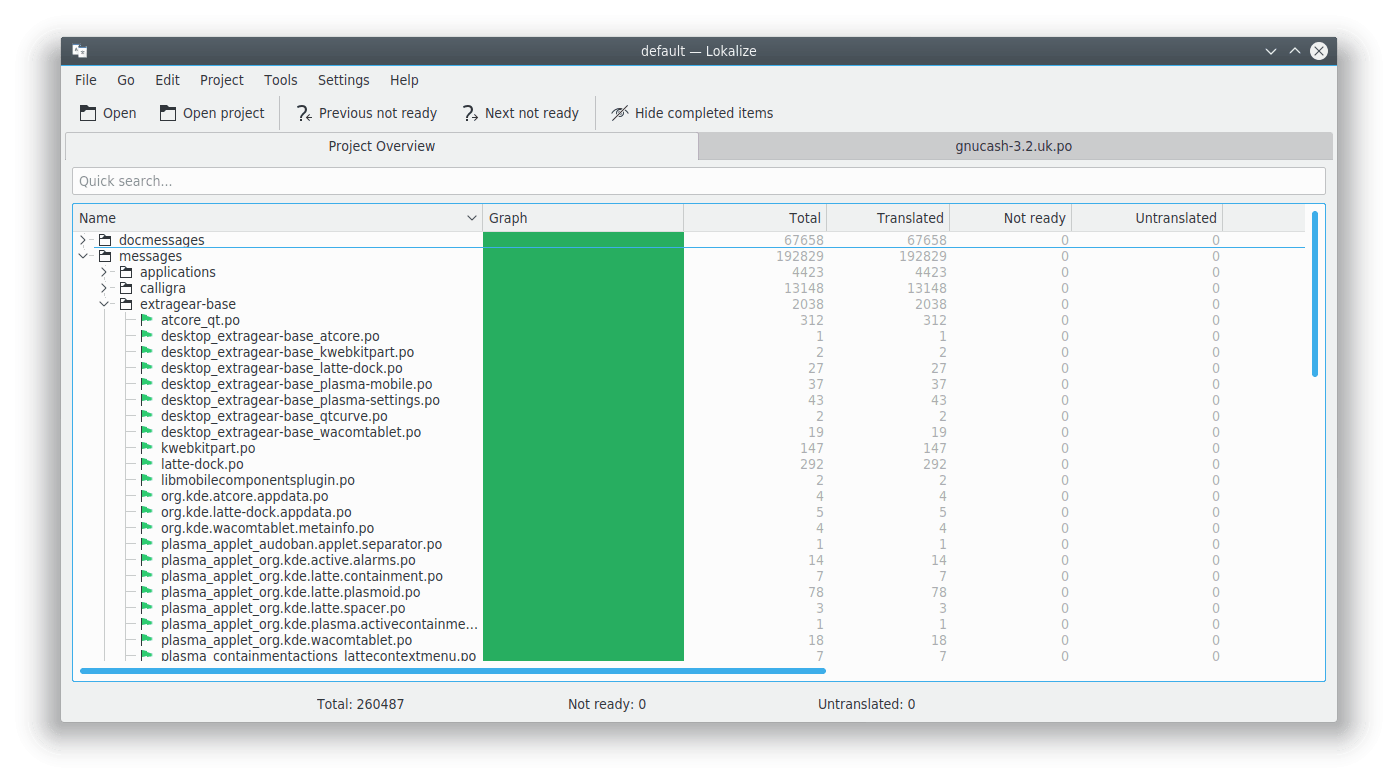1398x783 pixels.
Task: Open the Settings menu
Action: click(x=344, y=80)
